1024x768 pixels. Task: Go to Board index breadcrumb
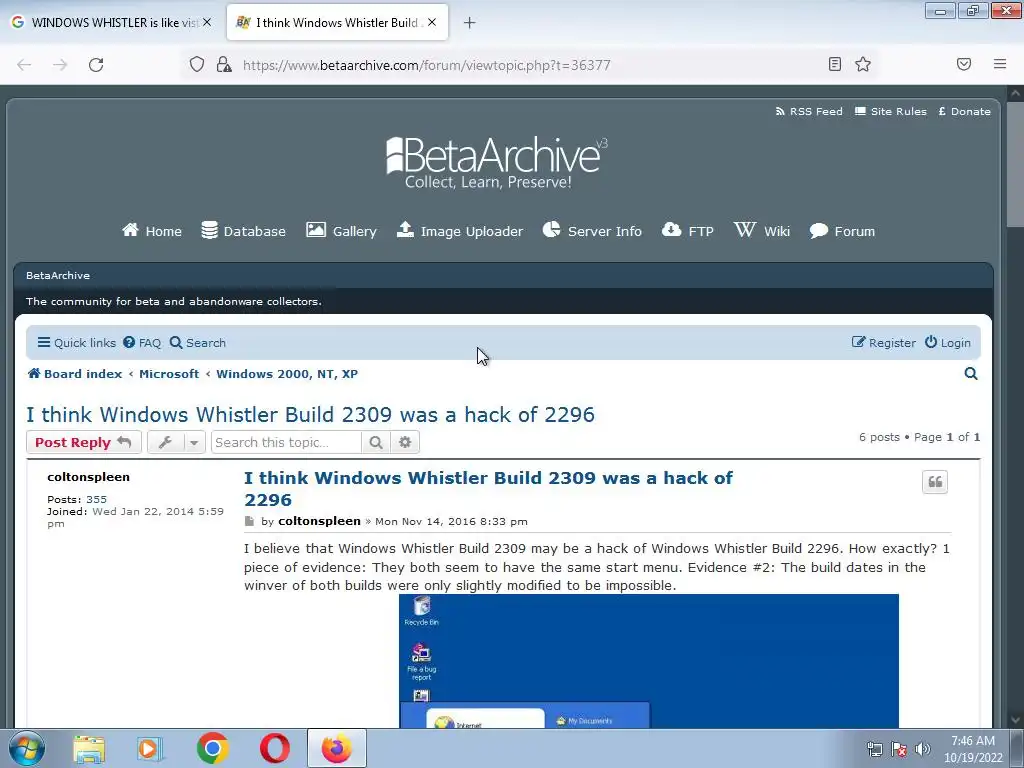[74, 374]
